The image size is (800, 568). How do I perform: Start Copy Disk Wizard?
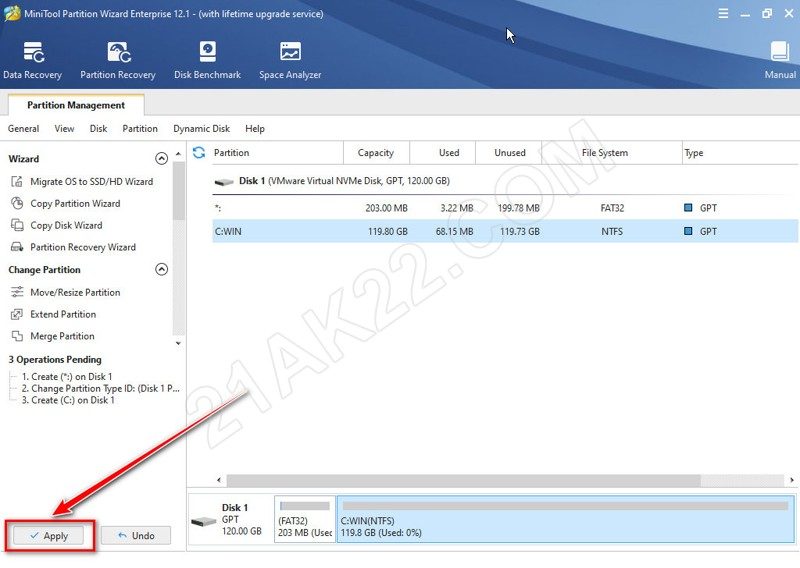click(66, 225)
